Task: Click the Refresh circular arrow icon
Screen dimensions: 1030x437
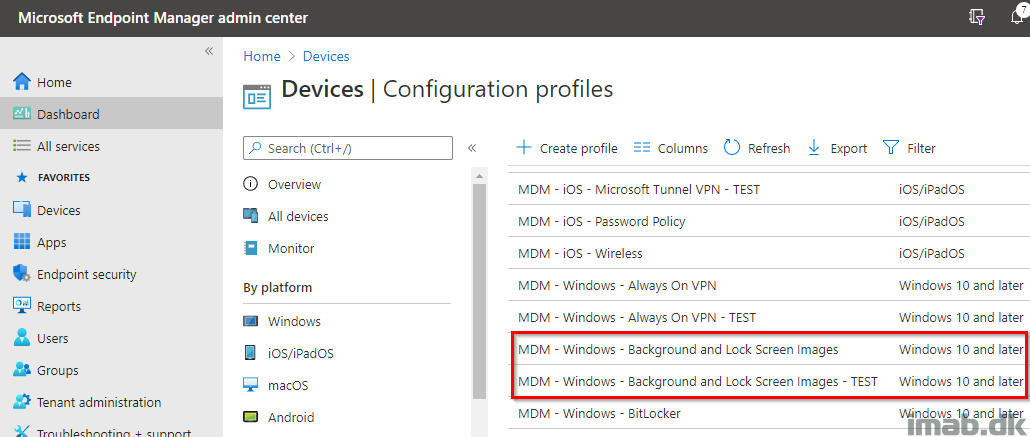Action: tap(732, 147)
